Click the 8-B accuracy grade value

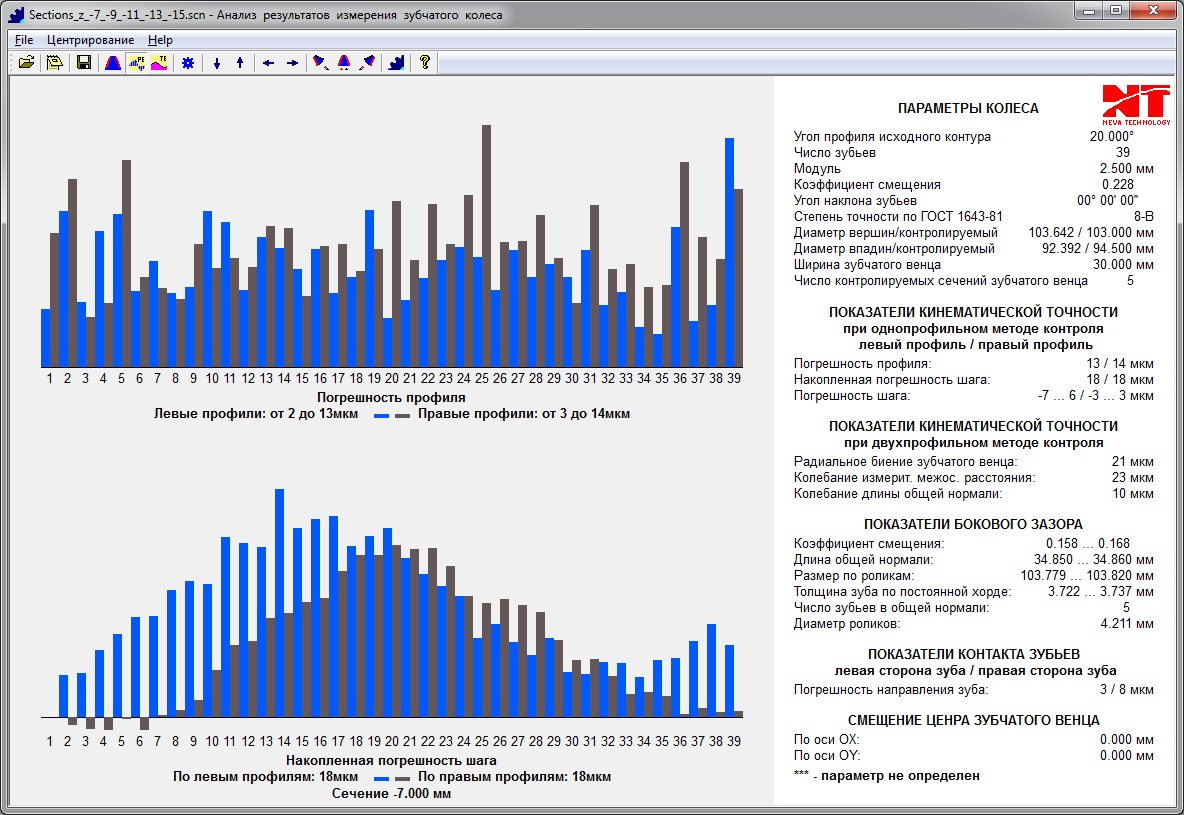[1144, 217]
